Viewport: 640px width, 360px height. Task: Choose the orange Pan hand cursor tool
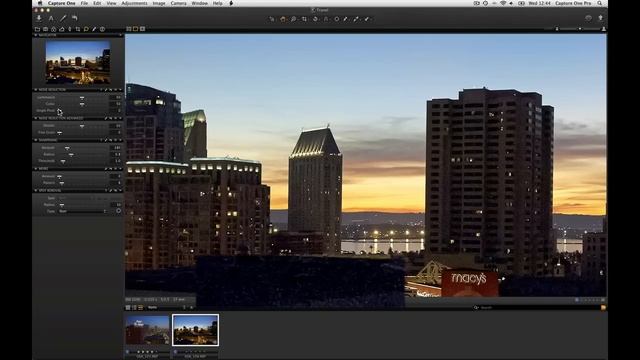(283, 19)
